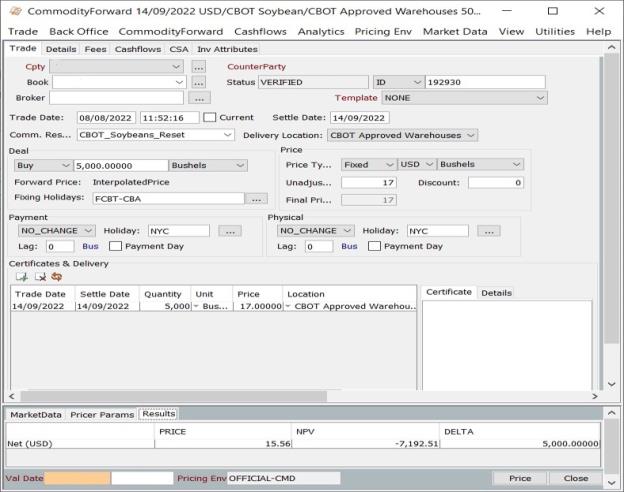Viewport: 624px width, 492px height.
Task: Open Payment Holiday ellipsis selector
Action: (230, 231)
